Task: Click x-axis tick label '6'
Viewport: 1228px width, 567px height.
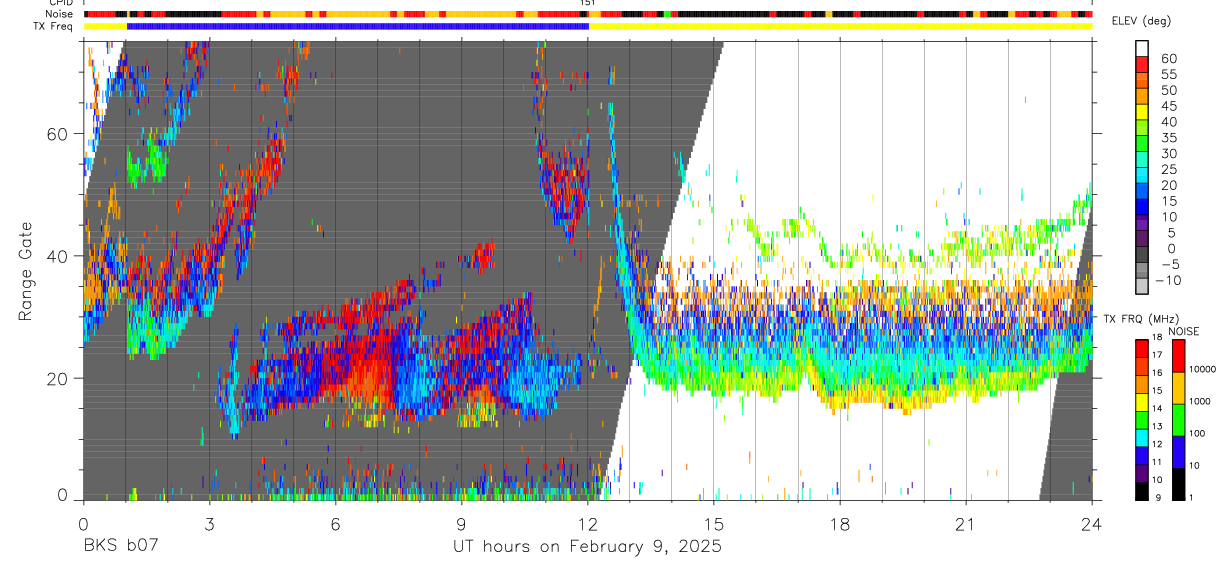Action: [x=335, y=523]
